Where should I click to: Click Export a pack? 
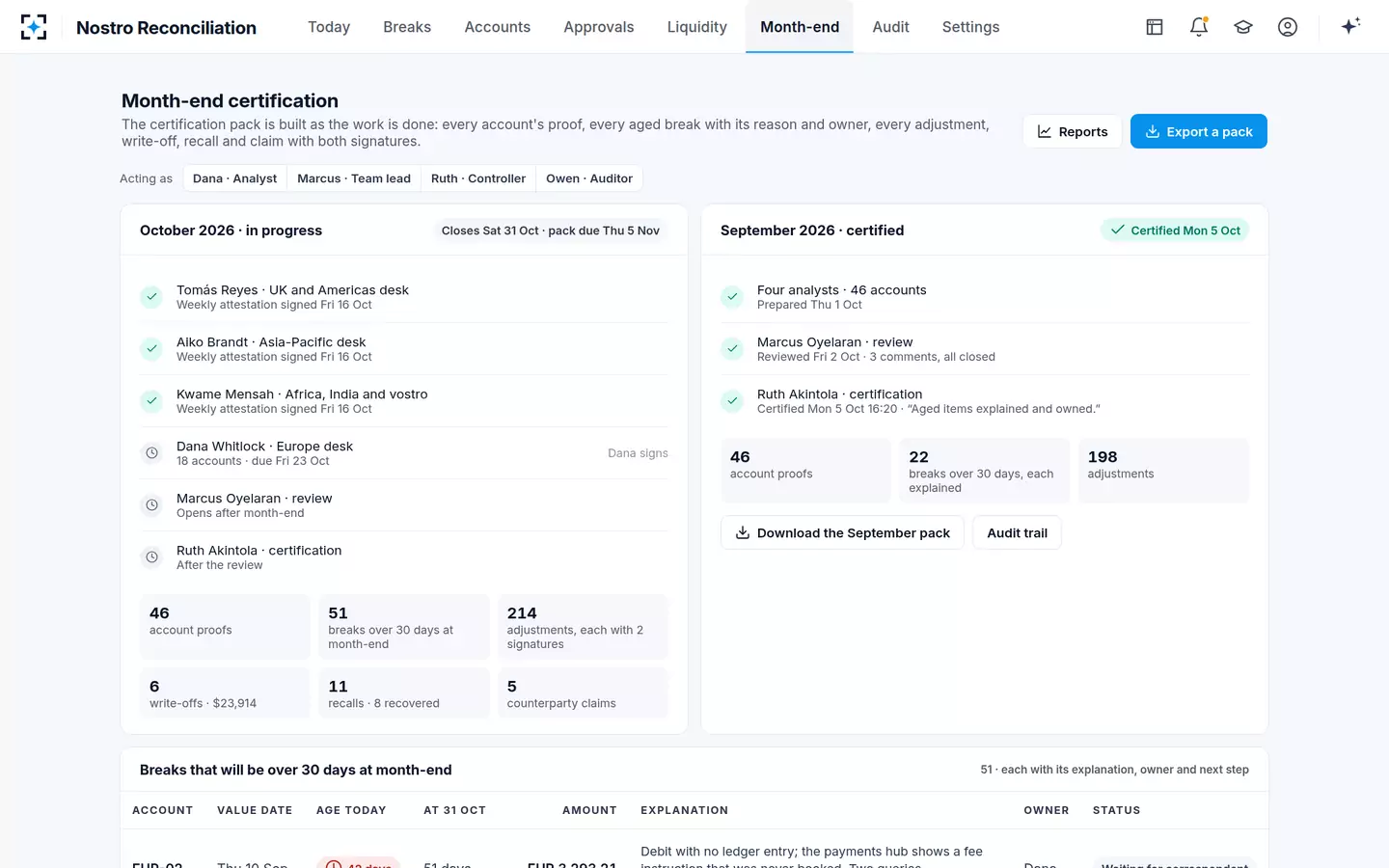(x=1199, y=131)
